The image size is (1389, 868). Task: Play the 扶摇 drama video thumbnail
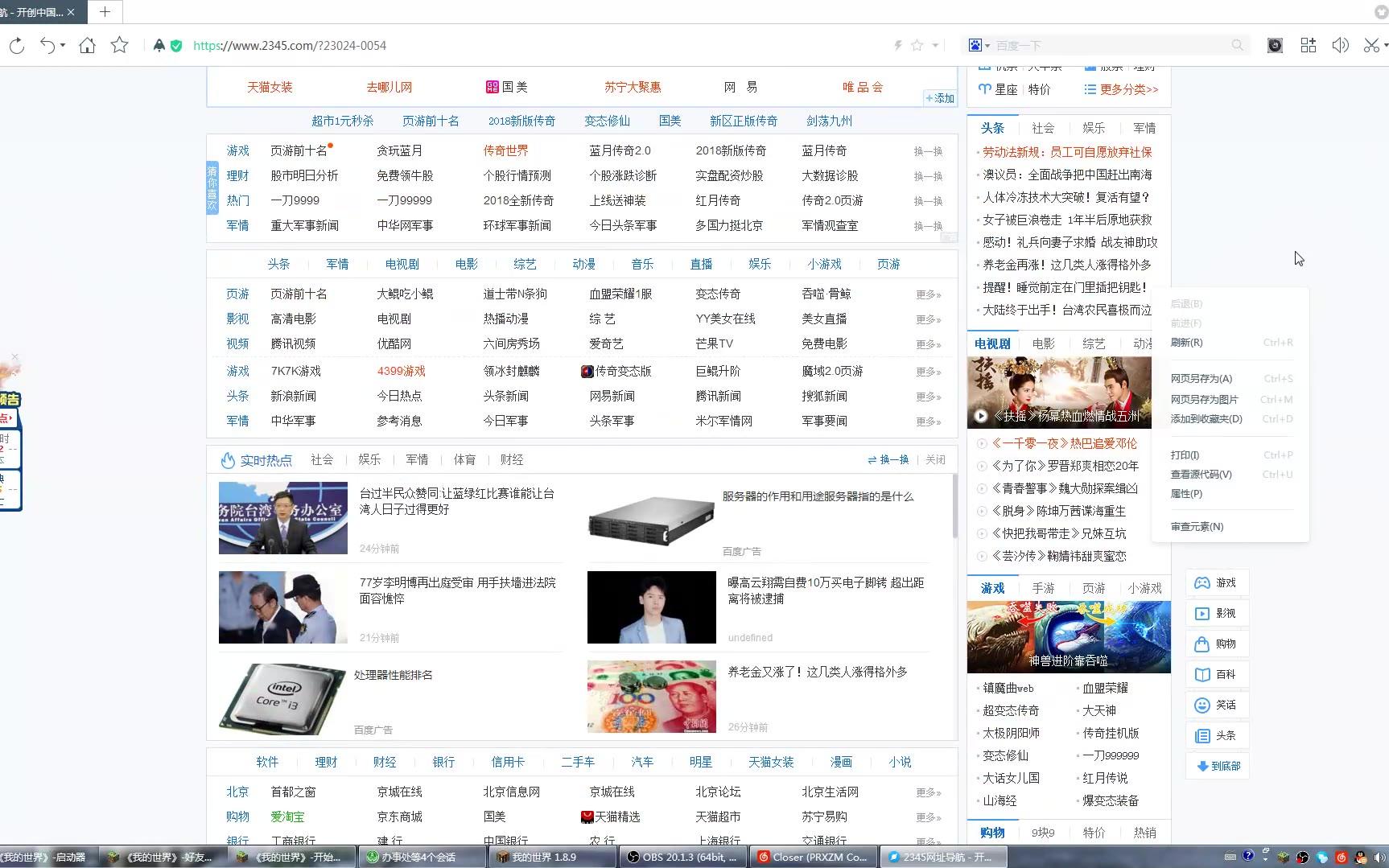(x=1059, y=393)
